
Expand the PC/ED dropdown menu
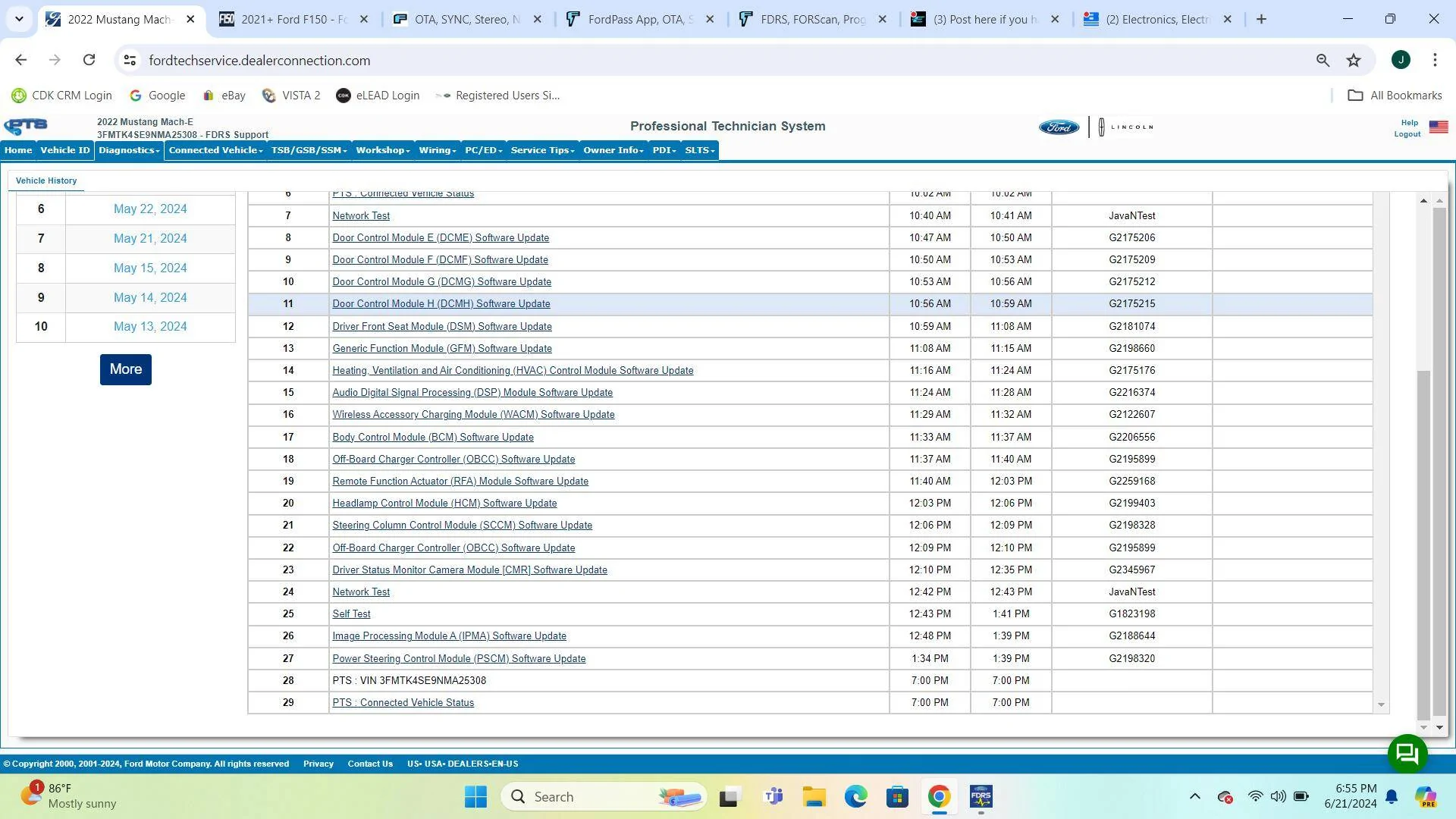483,150
